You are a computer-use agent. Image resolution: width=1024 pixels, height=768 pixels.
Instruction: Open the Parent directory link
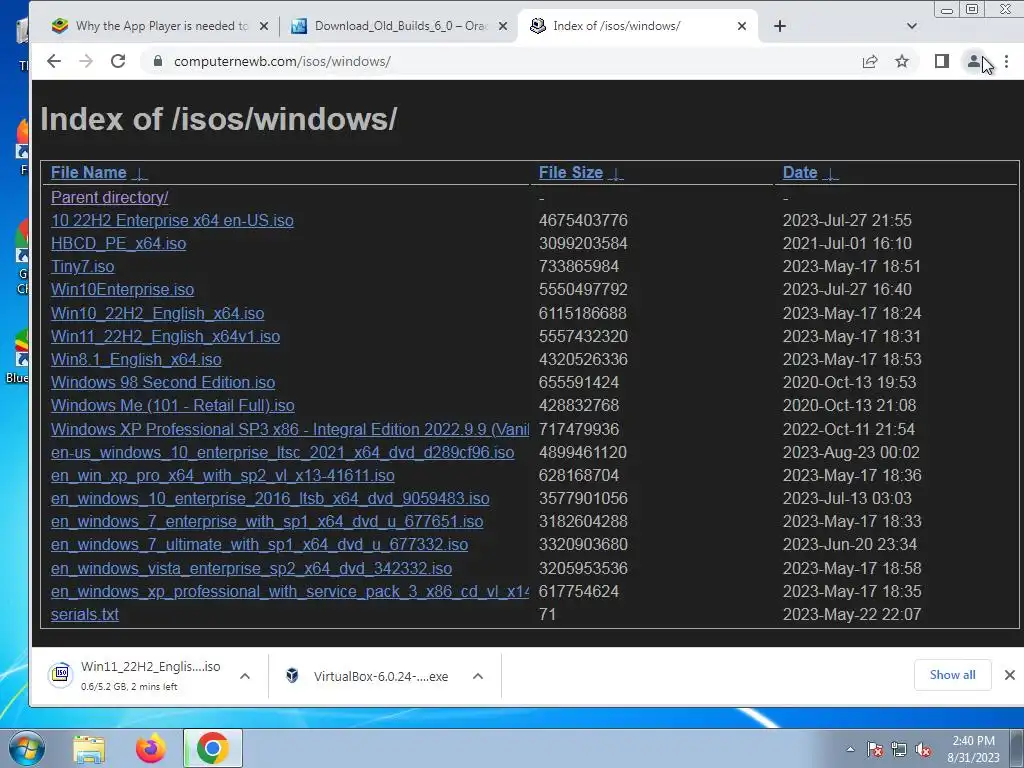pos(110,197)
